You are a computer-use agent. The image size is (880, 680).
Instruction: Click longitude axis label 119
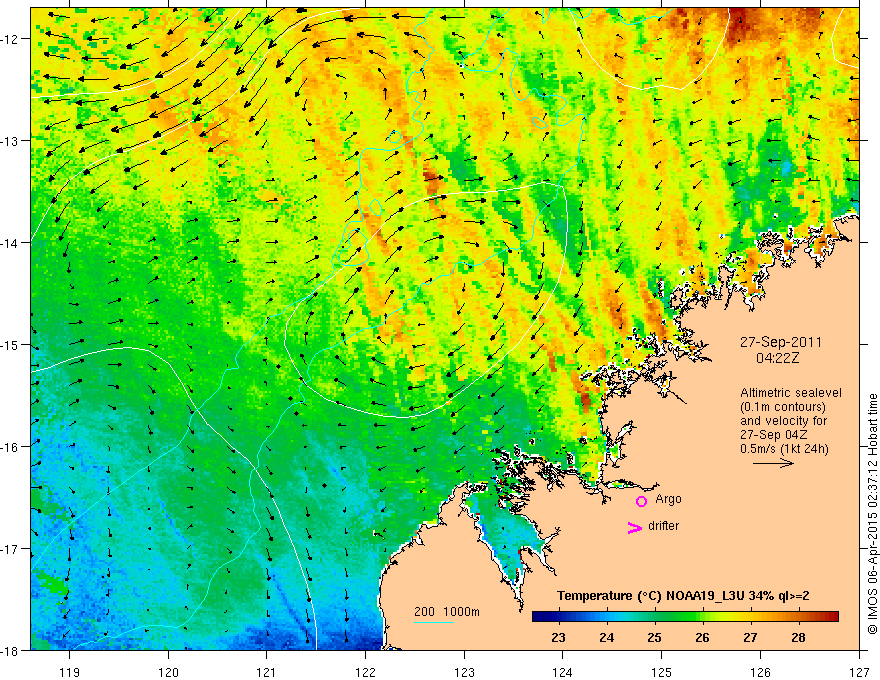[70, 672]
